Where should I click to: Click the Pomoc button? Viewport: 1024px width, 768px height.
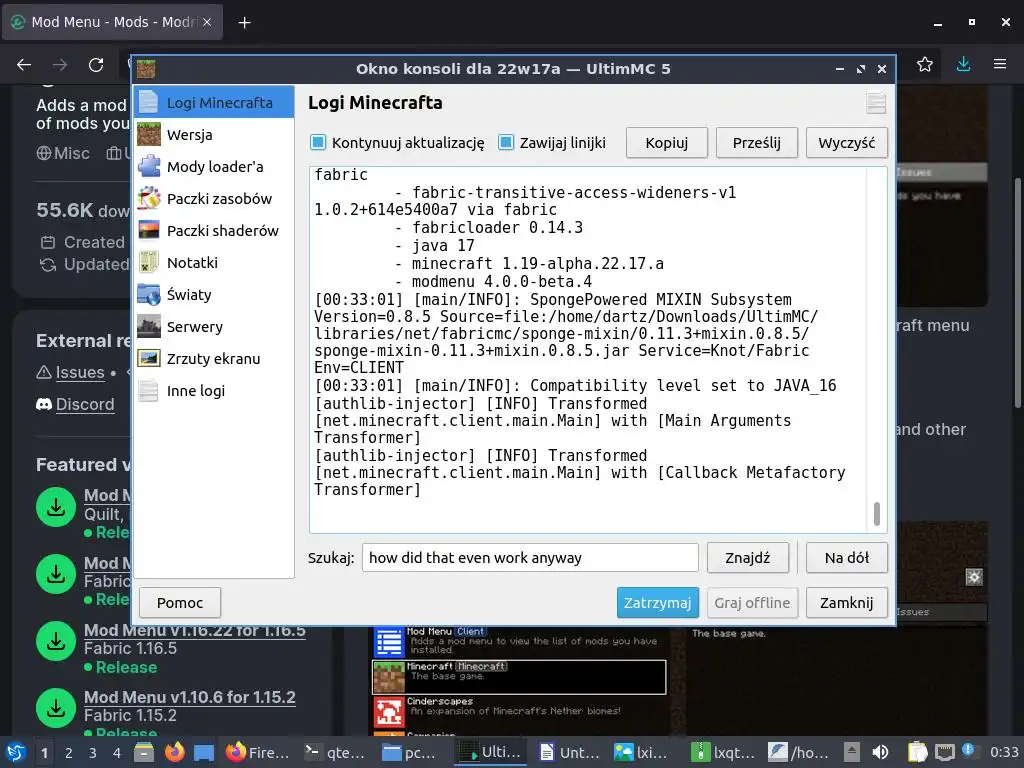[x=180, y=603]
